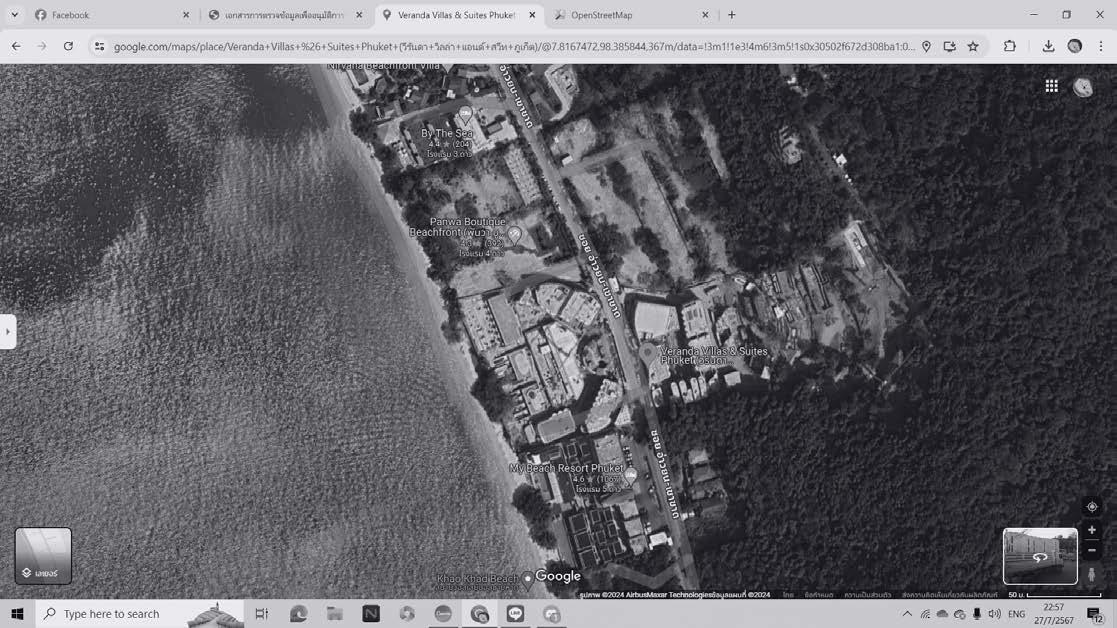Launch Microsoft Edge from the taskbar

coord(298,614)
